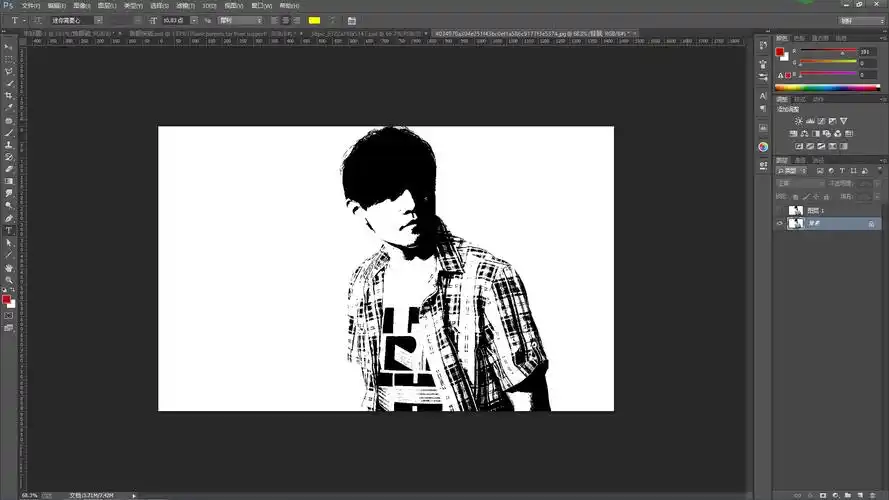Select the Horizontal Type tool
889x500 pixels.
coord(9,230)
